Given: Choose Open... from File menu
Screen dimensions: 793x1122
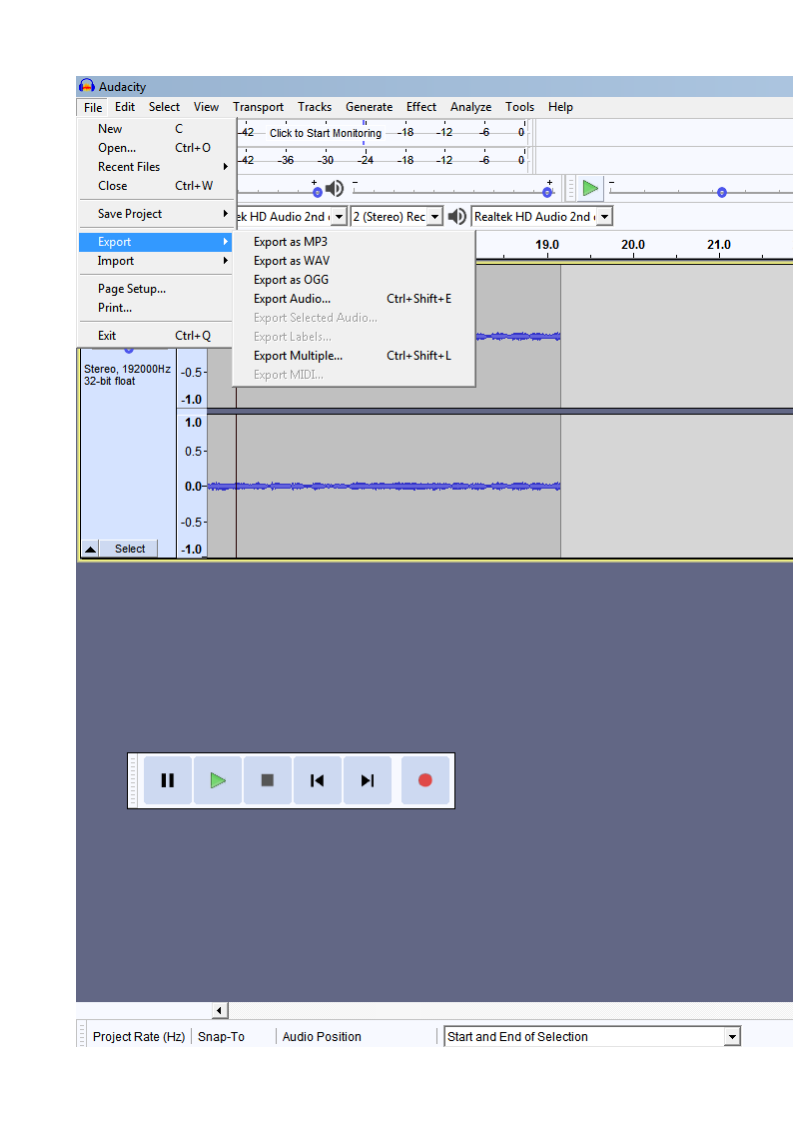Looking at the screenshot, I should click(155, 147).
